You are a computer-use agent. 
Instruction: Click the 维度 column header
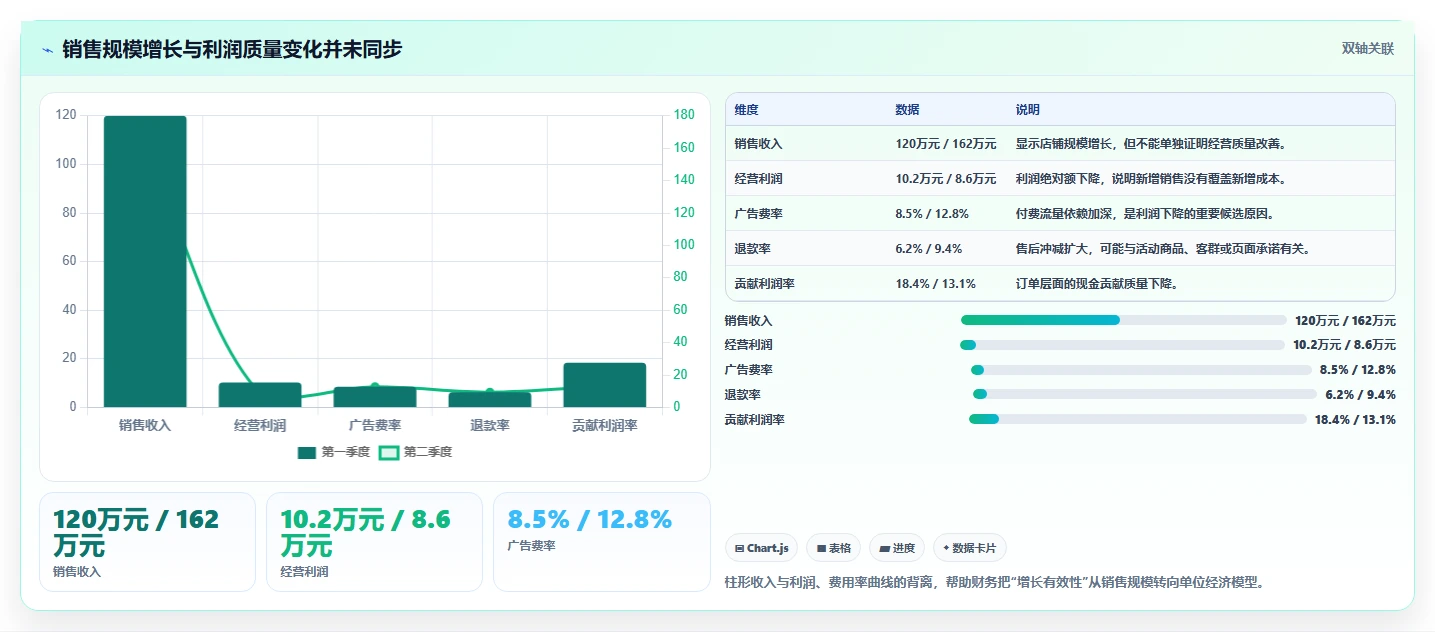point(746,110)
